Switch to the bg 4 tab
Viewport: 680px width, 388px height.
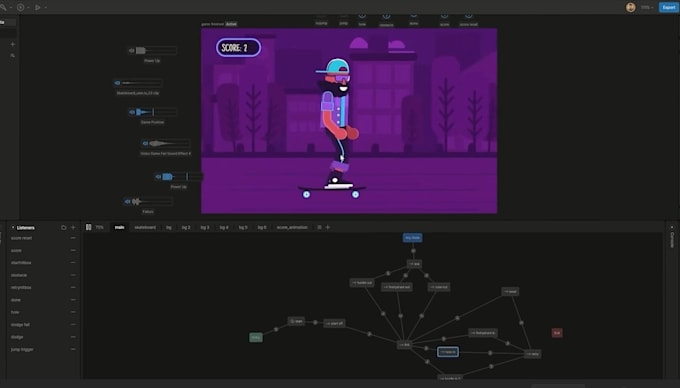[x=223, y=227]
